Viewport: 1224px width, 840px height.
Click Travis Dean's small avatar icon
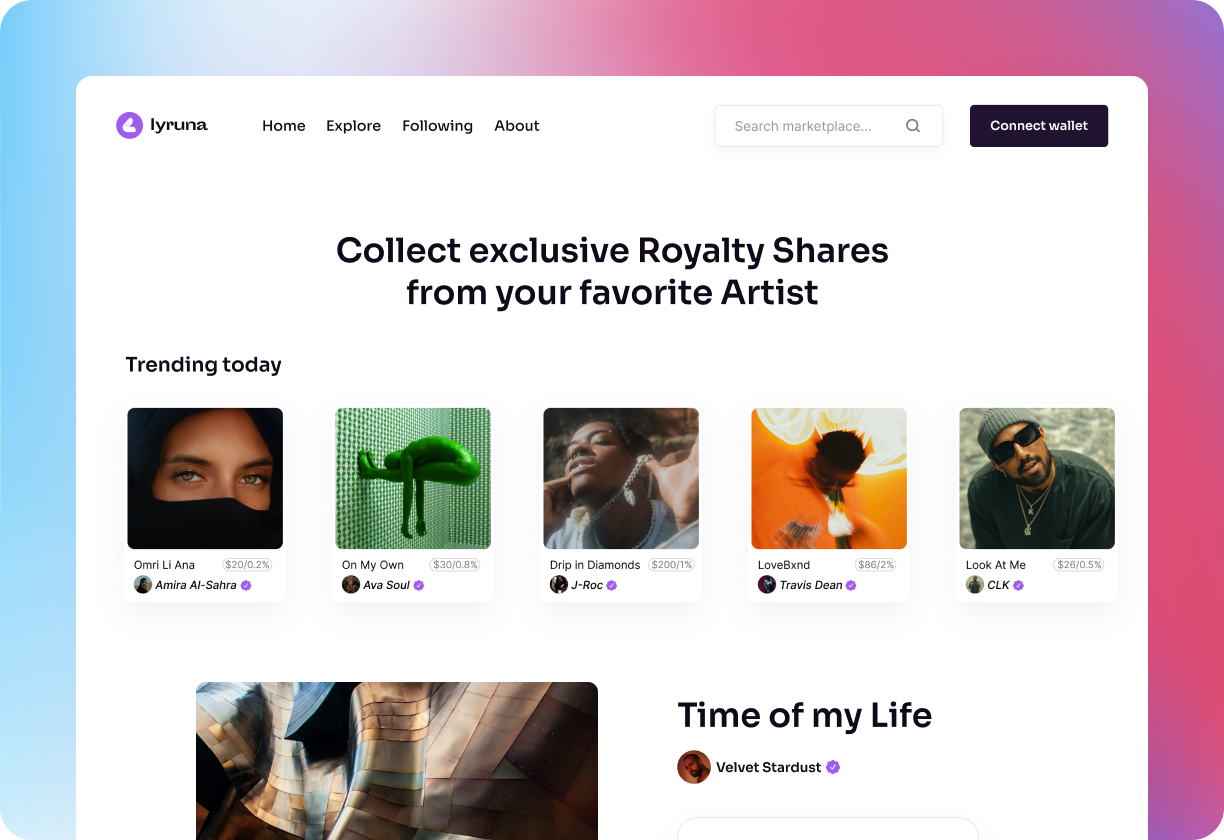click(767, 585)
